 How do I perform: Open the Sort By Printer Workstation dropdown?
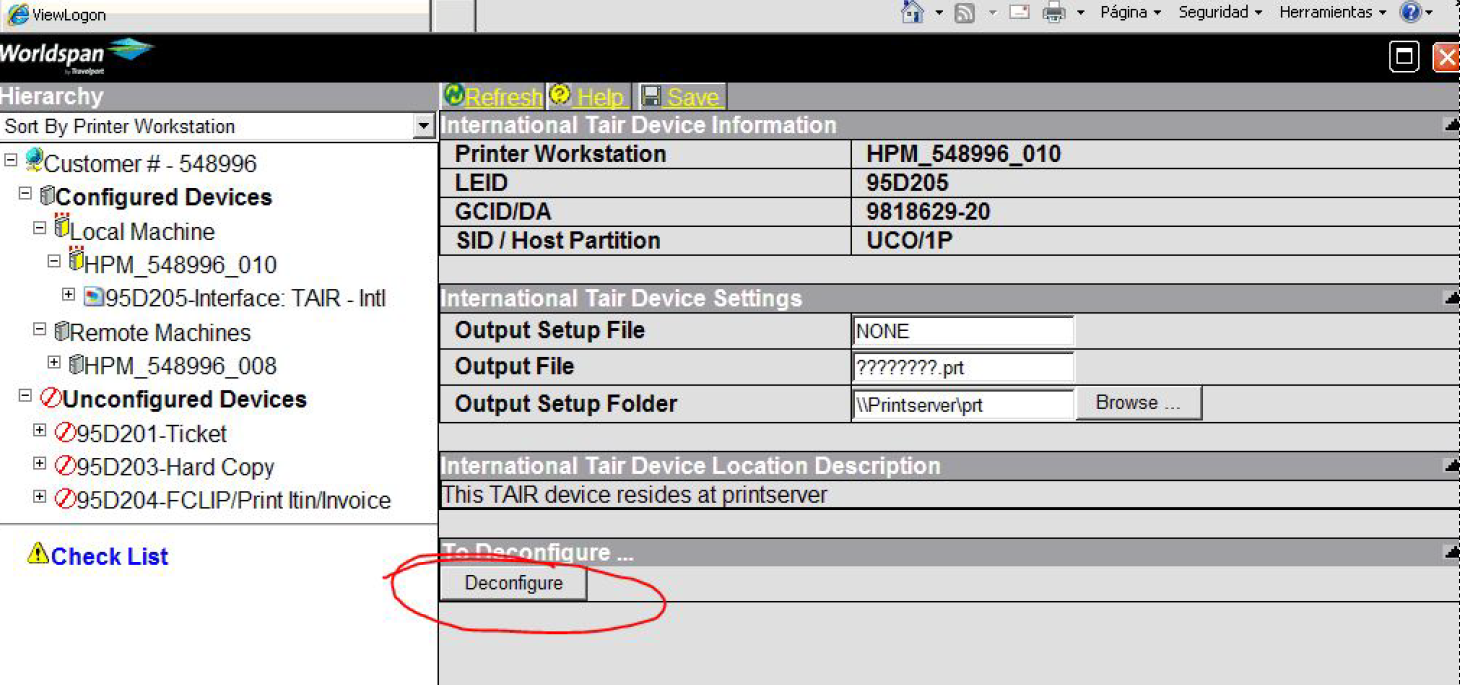[x=423, y=127]
